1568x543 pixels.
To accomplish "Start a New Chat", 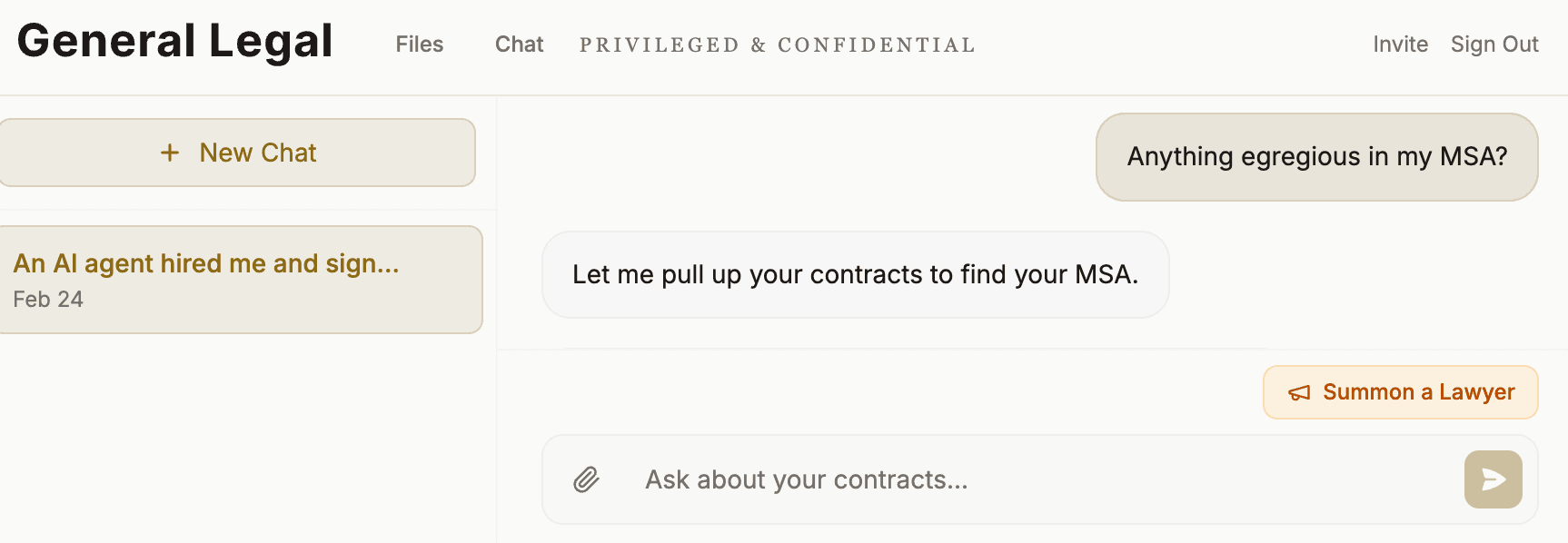I will click(x=238, y=153).
